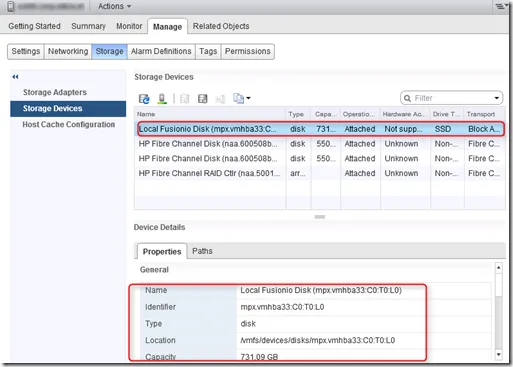Switch to the Getting Started tab
The image size is (513, 367).
(34, 26)
